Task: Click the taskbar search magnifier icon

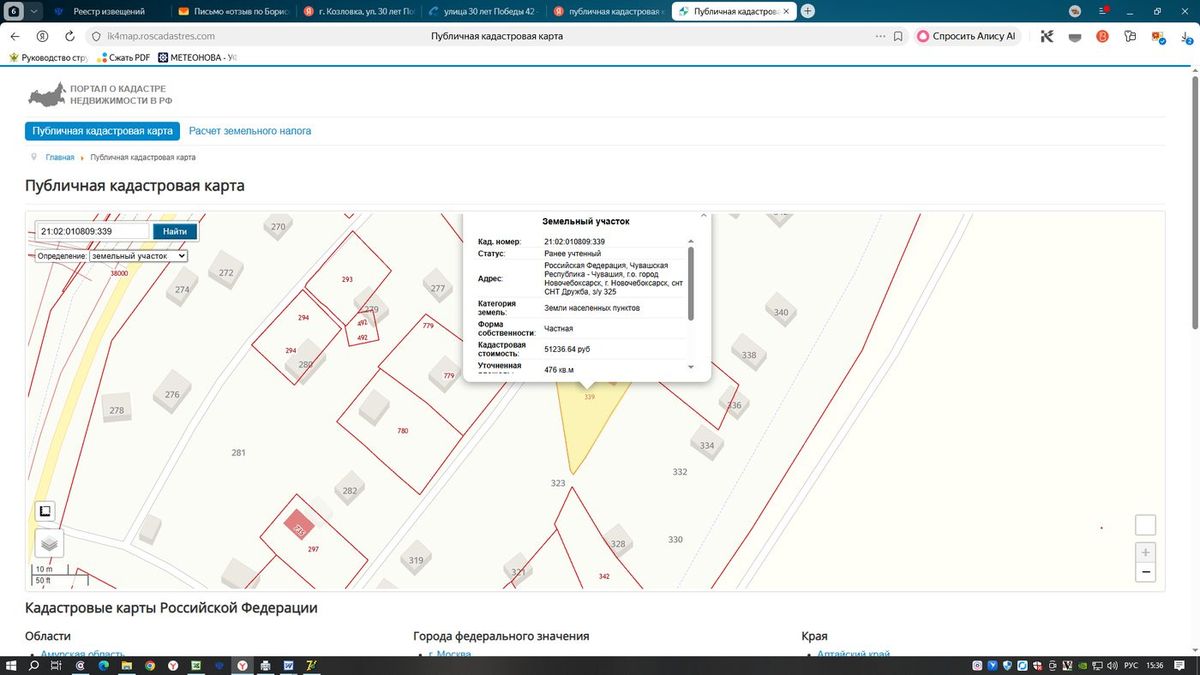Action: (x=34, y=665)
